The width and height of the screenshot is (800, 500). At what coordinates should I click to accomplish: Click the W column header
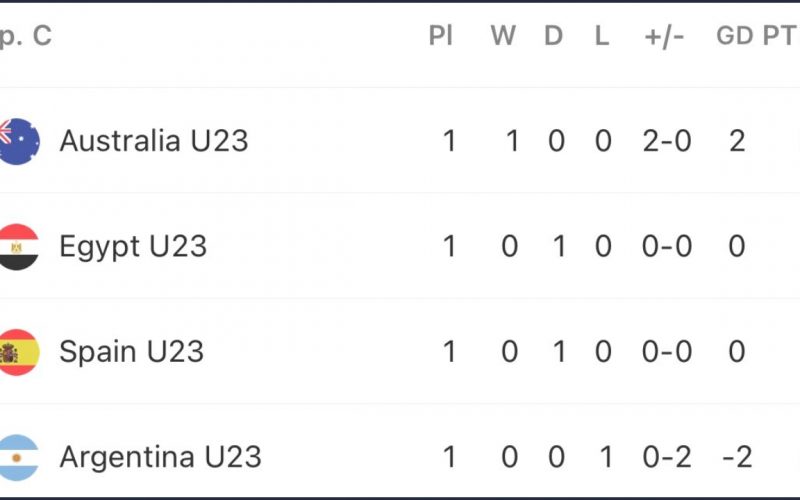tap(503, 36)
